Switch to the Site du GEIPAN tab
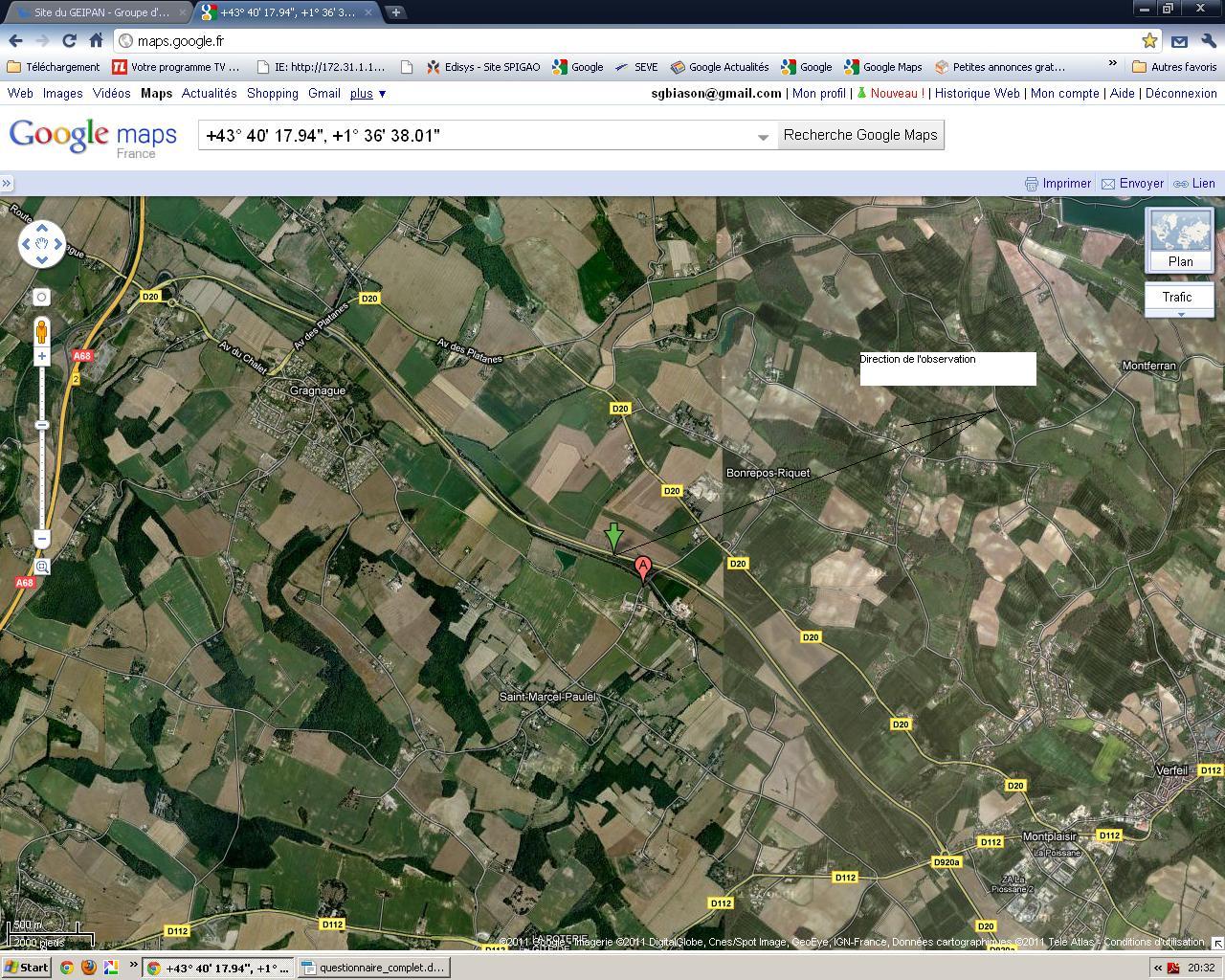Screen dimensions: 1225x980 point(96,12)
